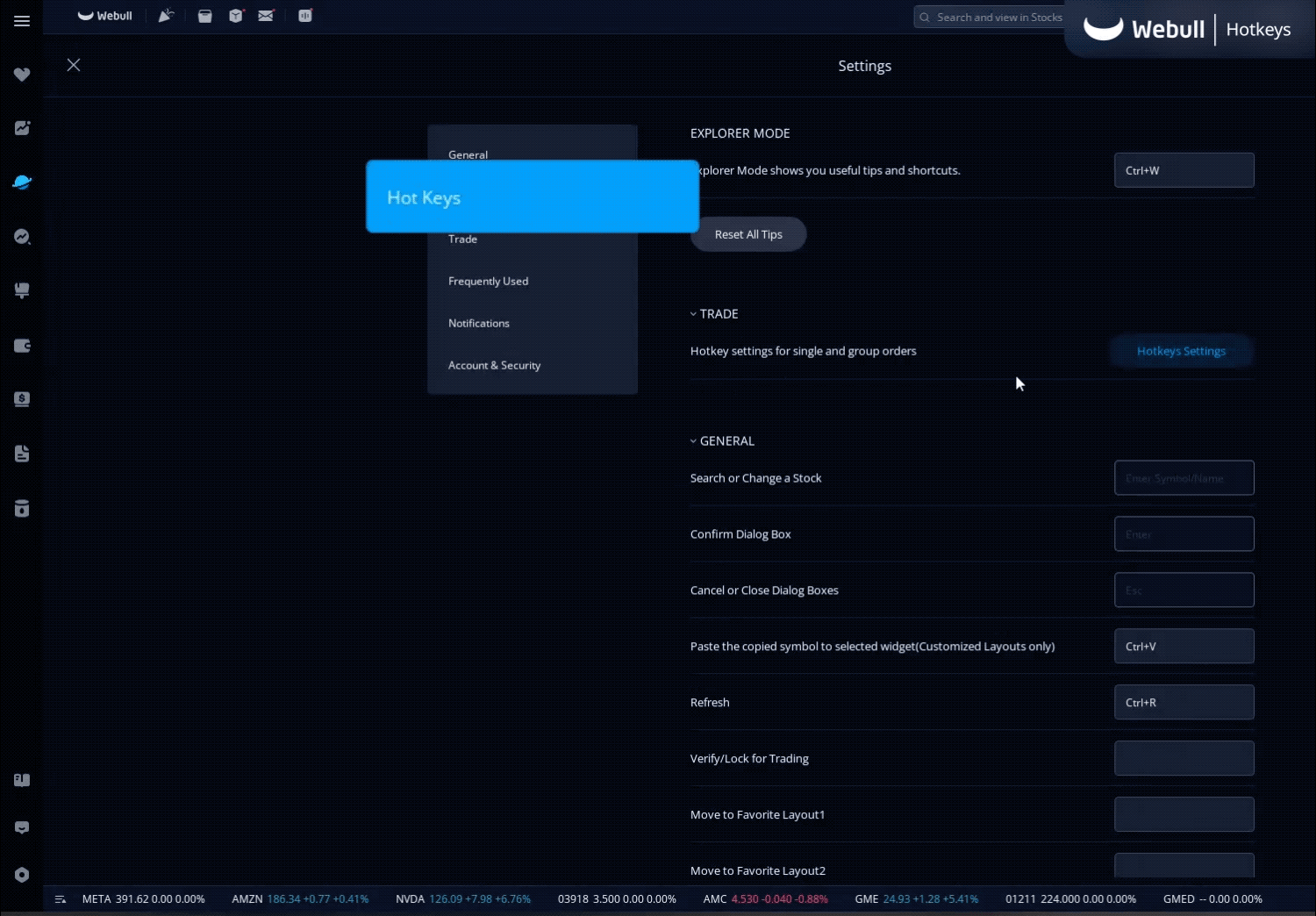Close the Settings page with X
Image resolution: width=1316 pixels, height=916 pixels.
click(74, 65)
